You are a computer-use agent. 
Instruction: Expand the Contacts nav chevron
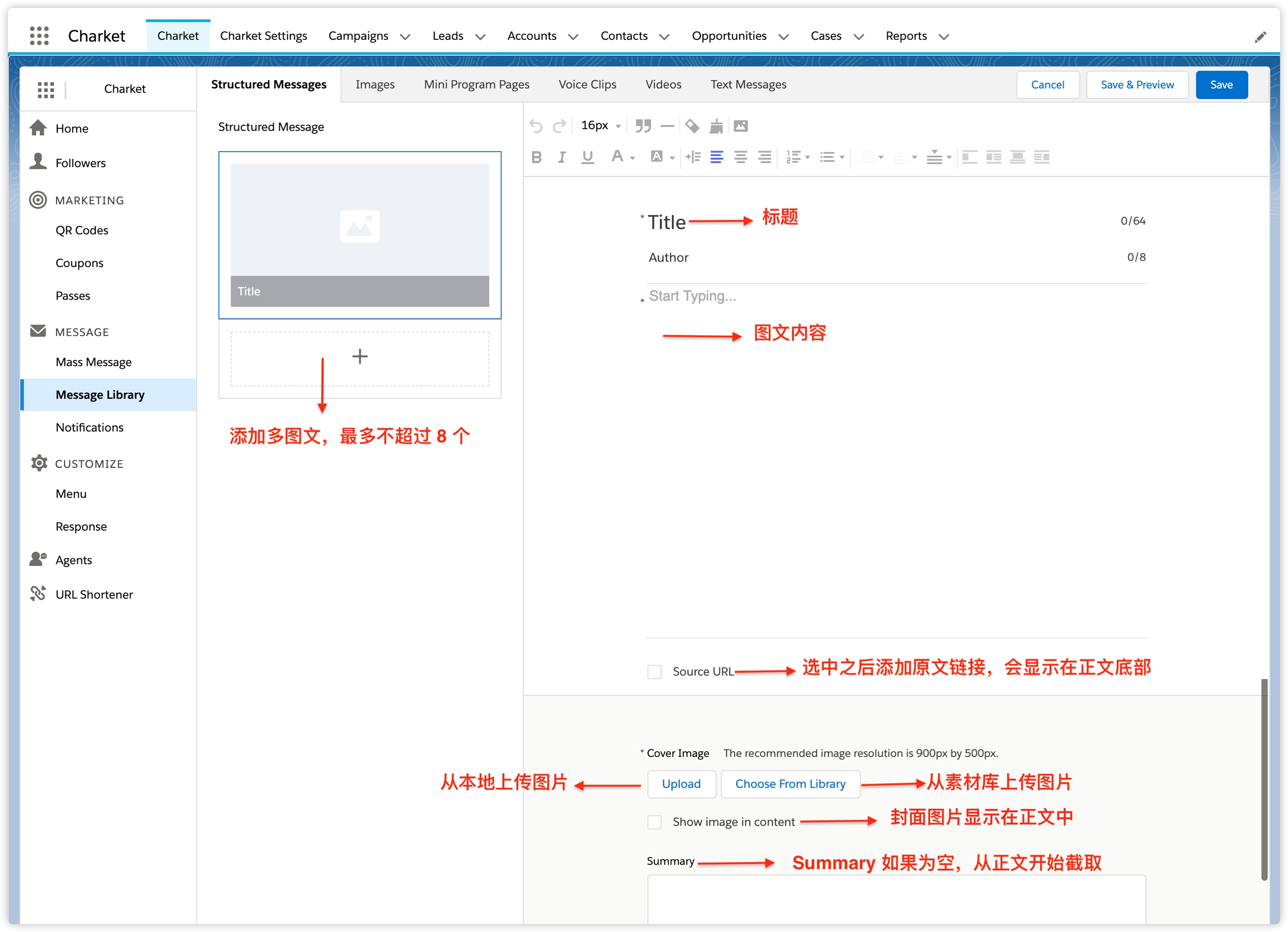[665, 37]
